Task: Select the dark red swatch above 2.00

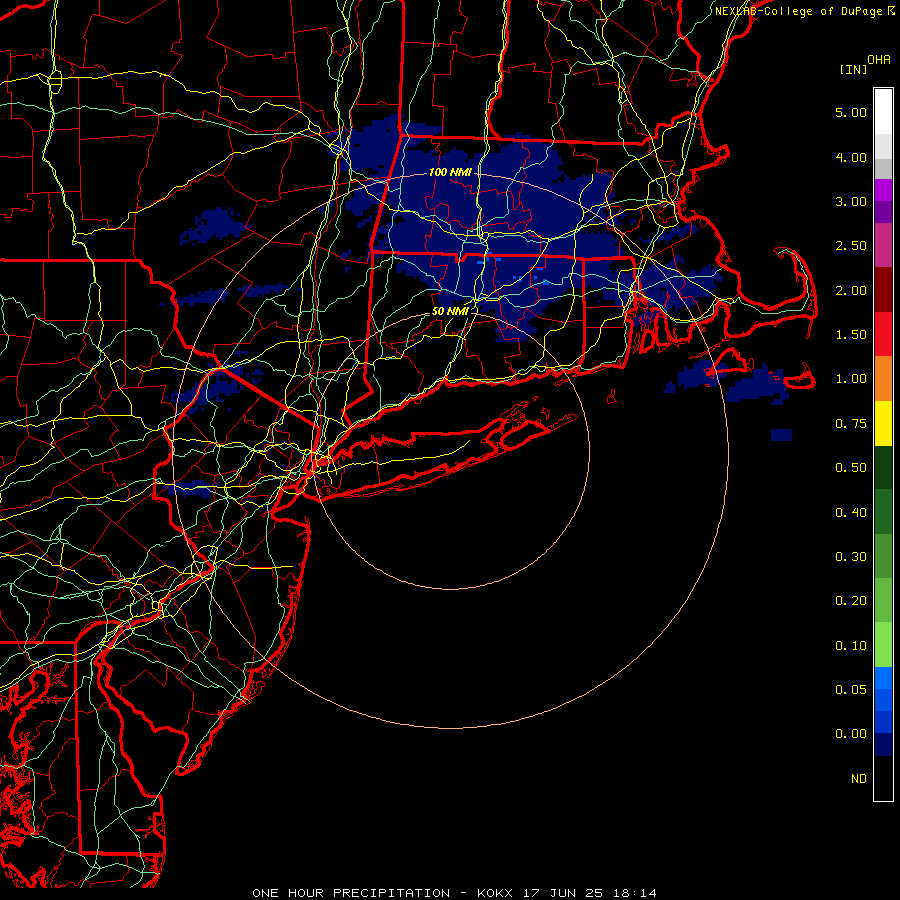Action: [x=883, y=290]
